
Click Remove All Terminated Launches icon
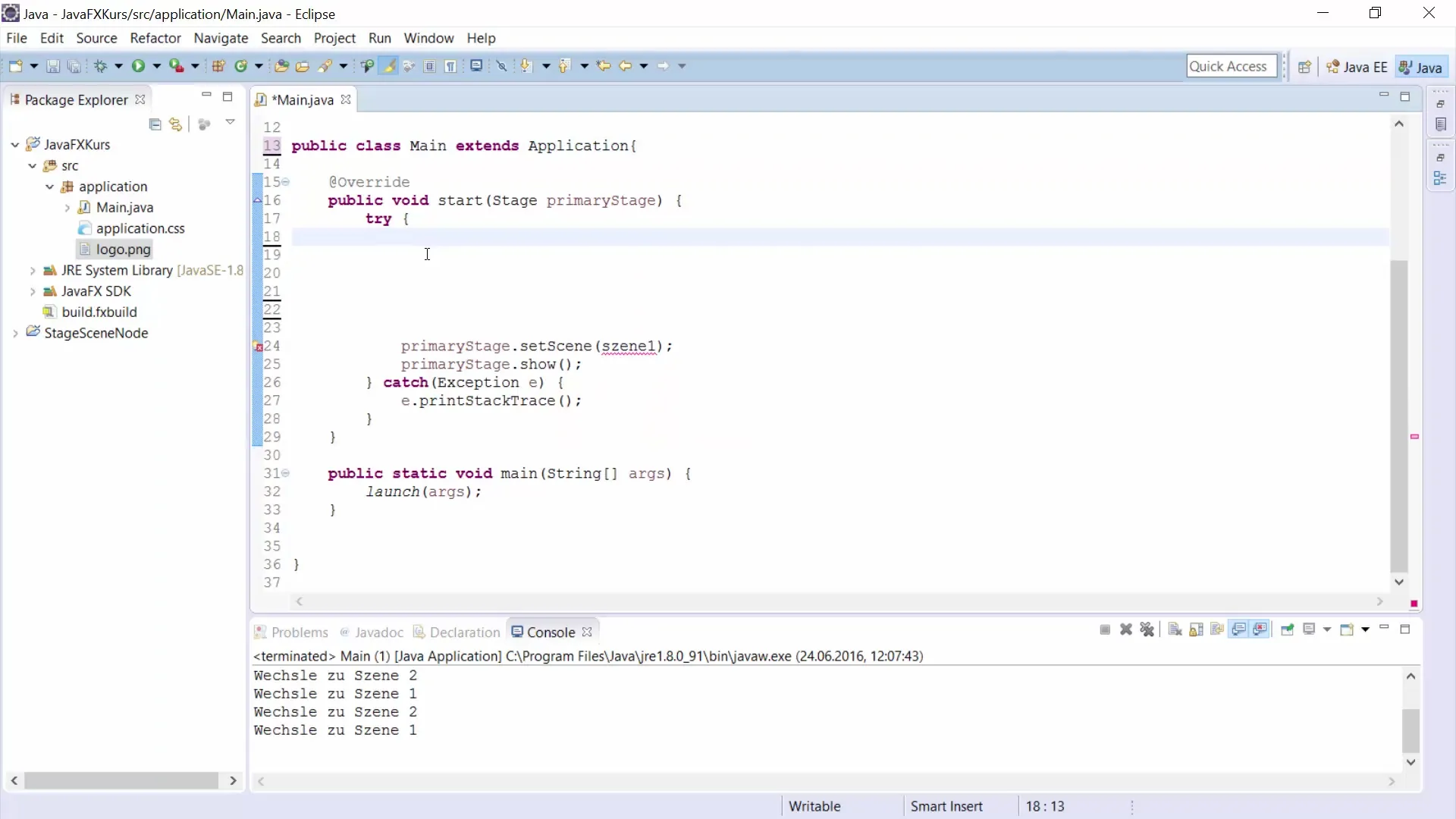click(x=1147, y=629)
